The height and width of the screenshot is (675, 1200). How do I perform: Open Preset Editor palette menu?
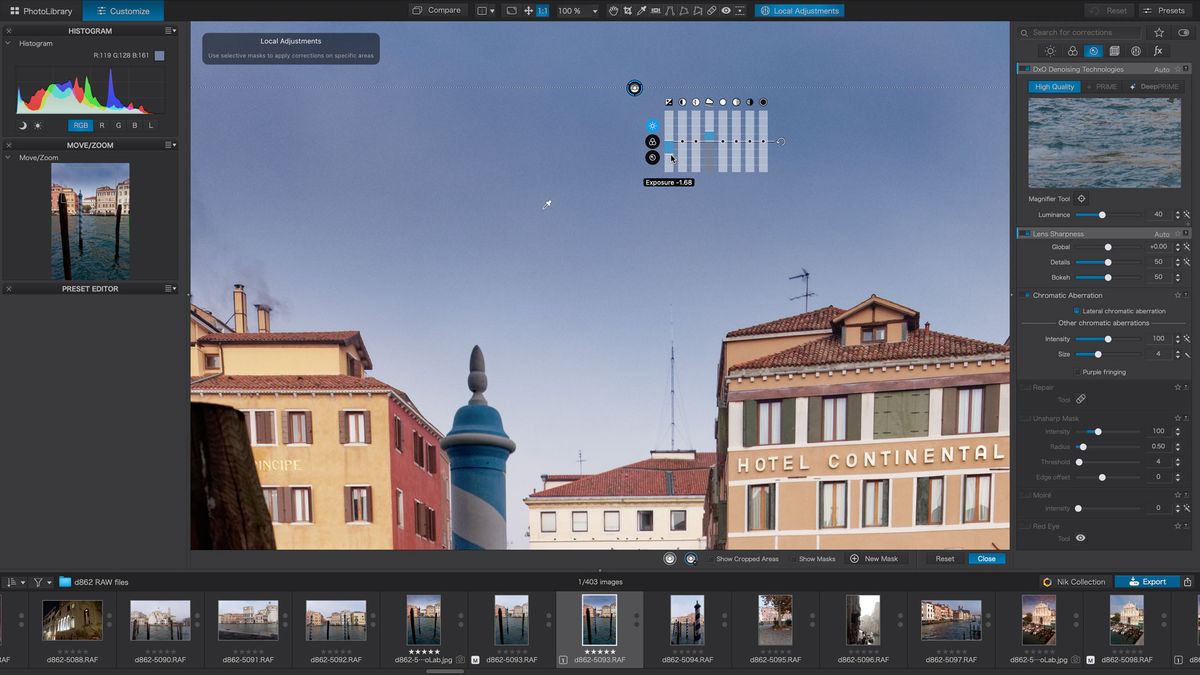coord(172,289)
